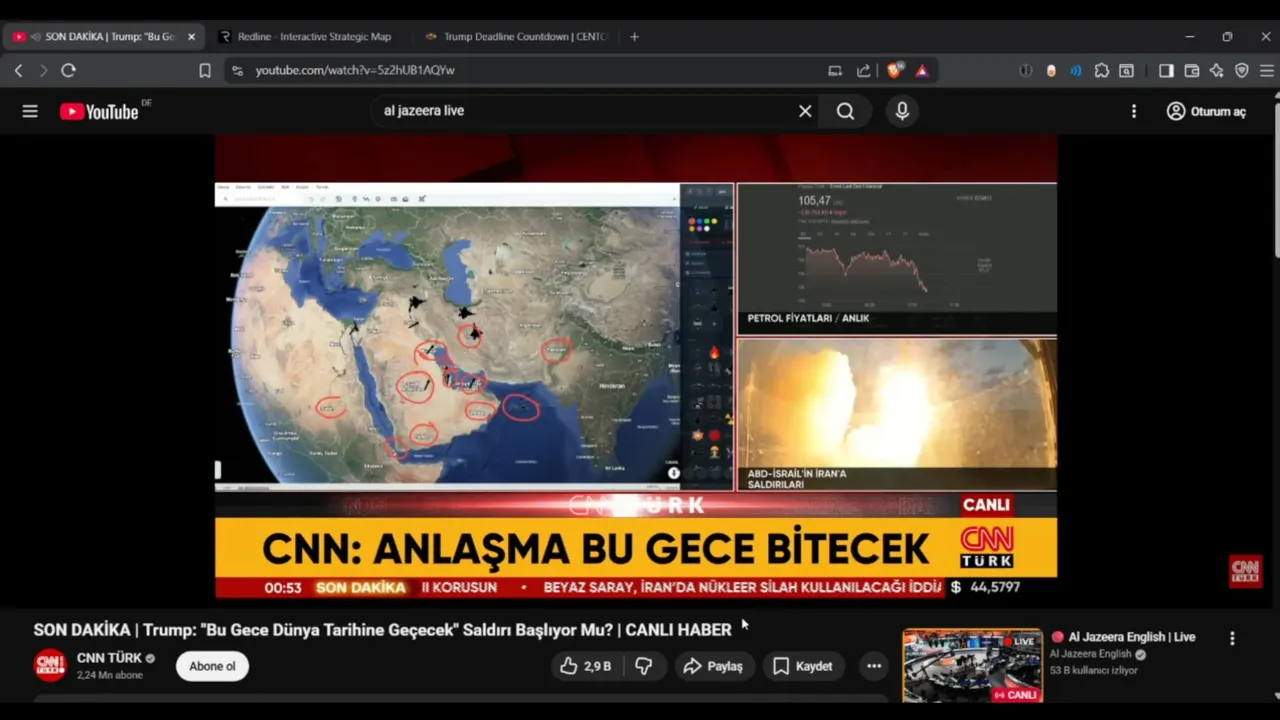The height and width of the screenshot is (720, 1280).
Task: Toggle the browser sidebar panel
Action: 1166,71
